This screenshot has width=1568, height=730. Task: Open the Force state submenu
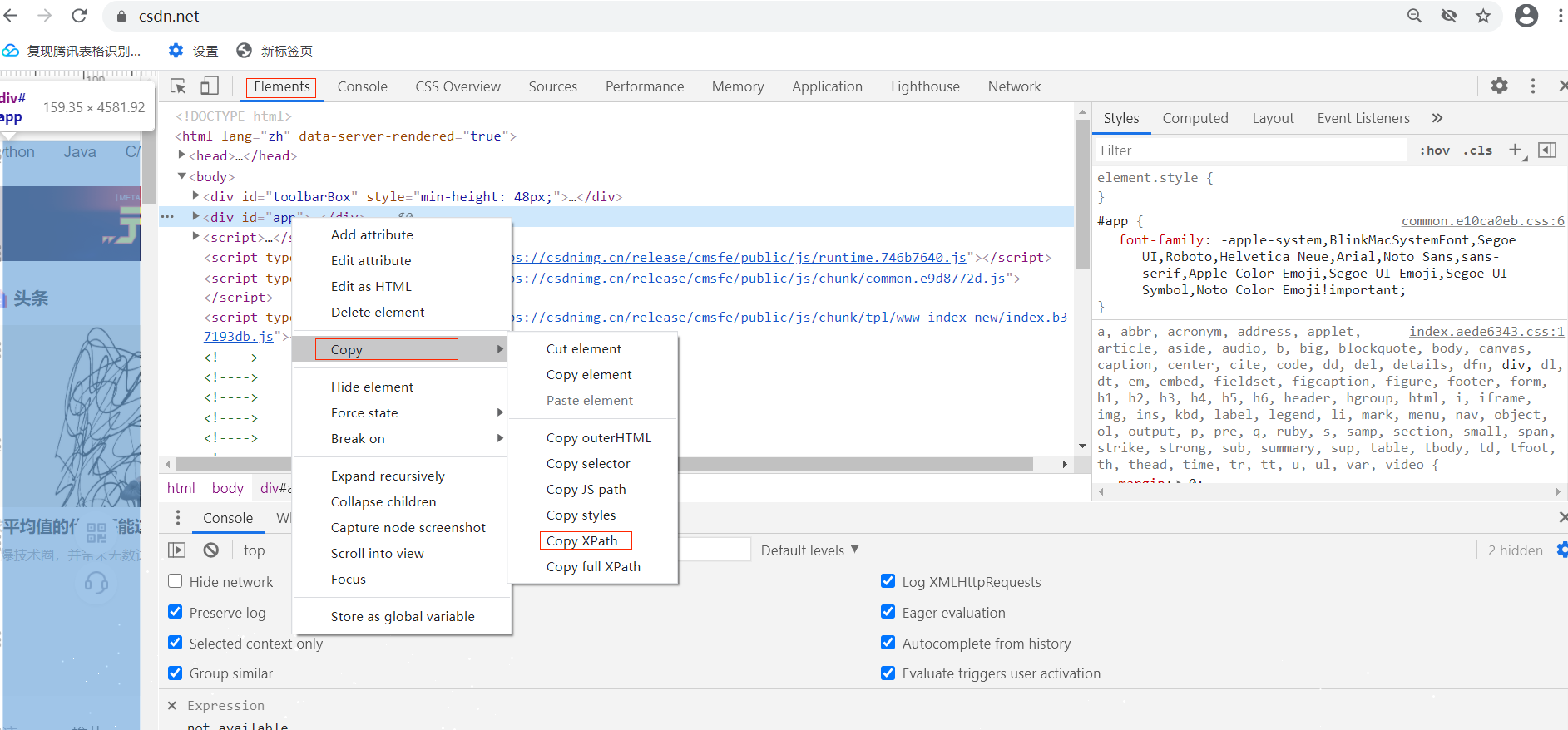(401, 412)
